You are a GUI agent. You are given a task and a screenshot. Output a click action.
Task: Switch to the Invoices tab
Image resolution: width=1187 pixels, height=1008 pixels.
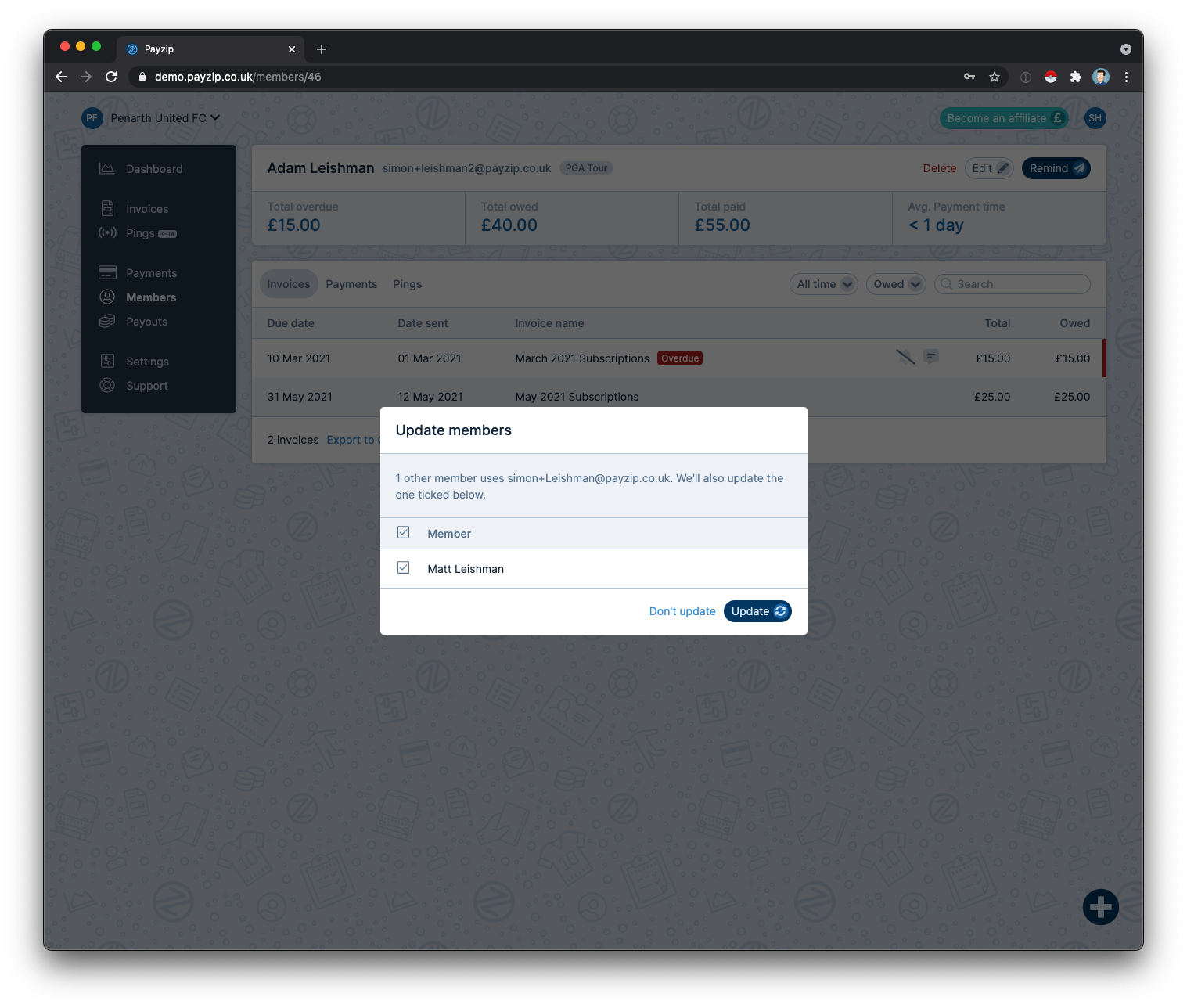point(288,284)
